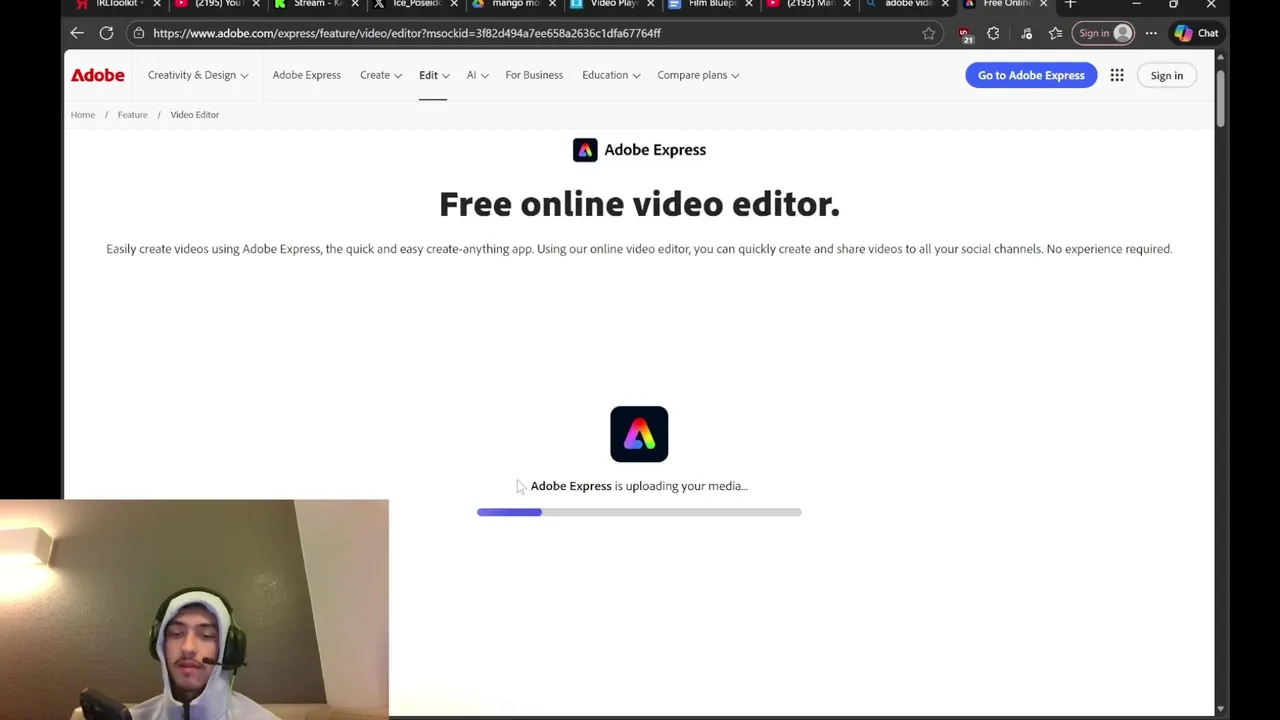Screen dimensions: 1280x720
Task: Click the webcam overlay thumbnail
Action: click(194, 610)
